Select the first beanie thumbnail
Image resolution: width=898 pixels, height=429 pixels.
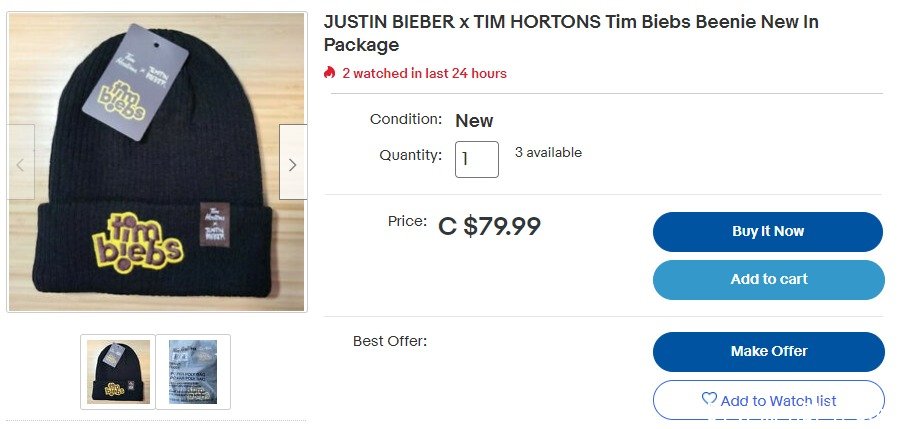pos(118,372)
